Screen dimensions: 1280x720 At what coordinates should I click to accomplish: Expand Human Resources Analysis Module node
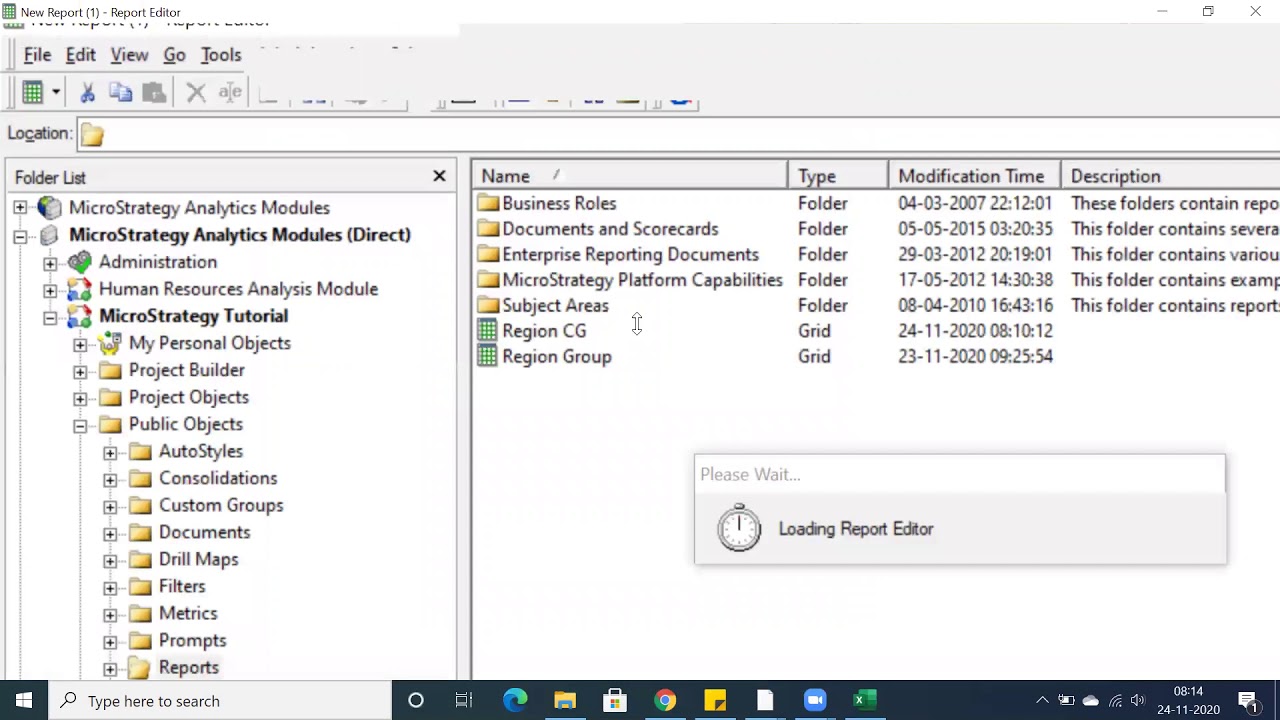pyautogui.click(x=50, y=290)
